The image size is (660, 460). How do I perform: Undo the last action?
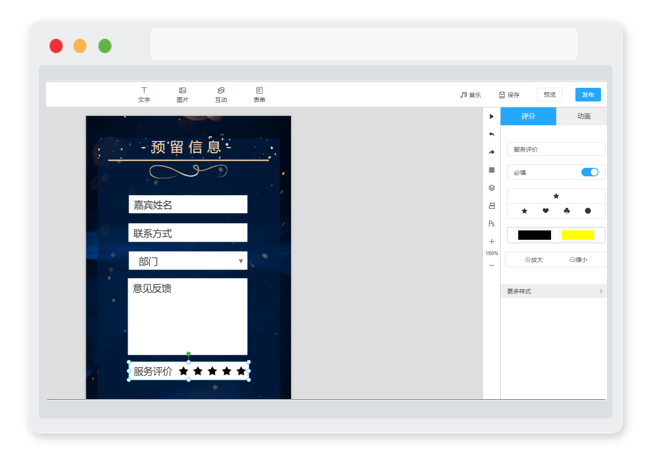tap(491, 134)
